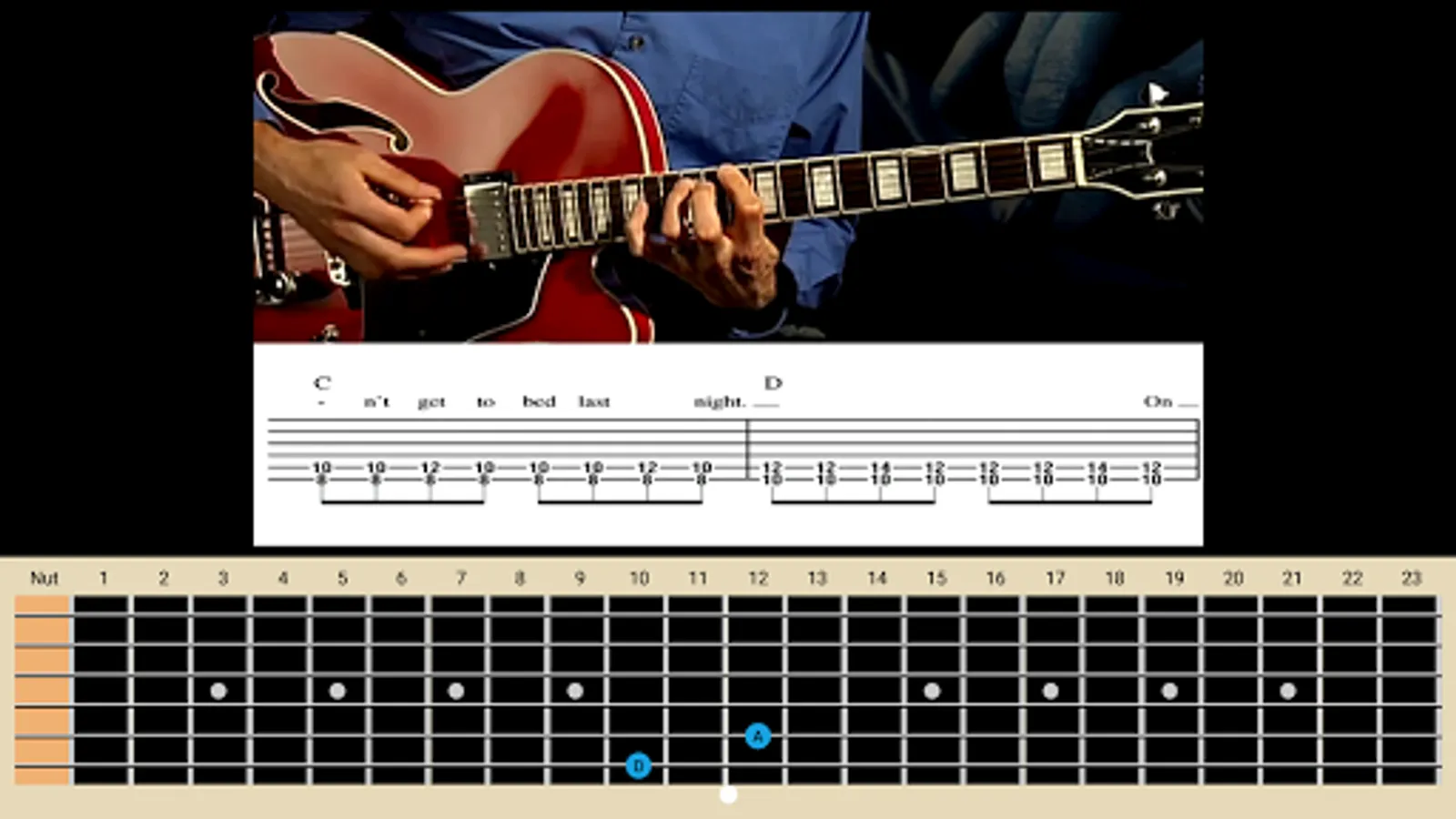Viewport: 1456px width, 819px height.
Task: Click fret number 7 label
Action: (461, 578)
